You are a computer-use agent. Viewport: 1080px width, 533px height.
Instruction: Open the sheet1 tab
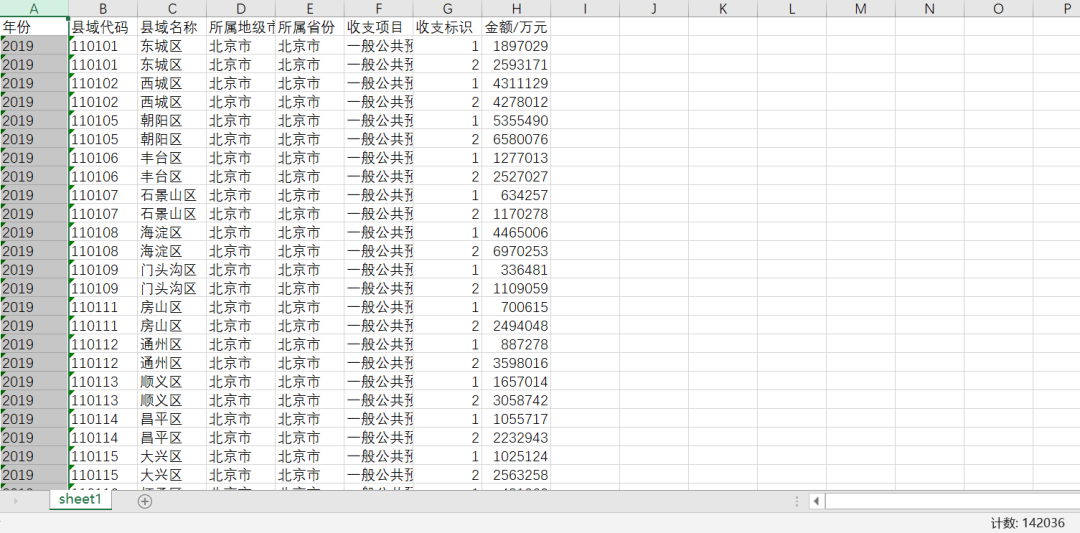(x=80, y=500)
